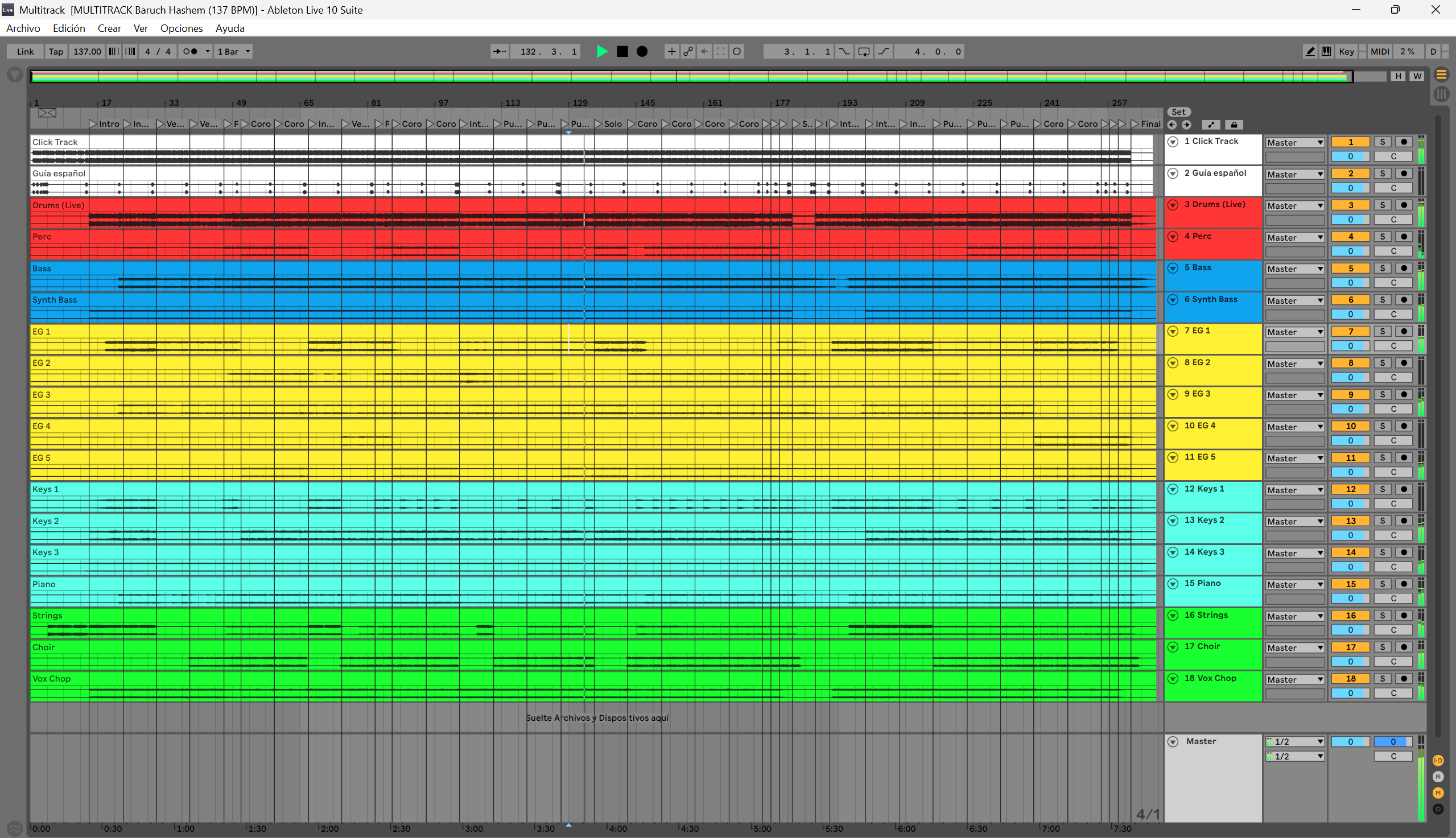The height and width of the screenshot is (838, 1456).
Task: Open Choir track output routing dropdown
Action: [x=1294, y=648]
